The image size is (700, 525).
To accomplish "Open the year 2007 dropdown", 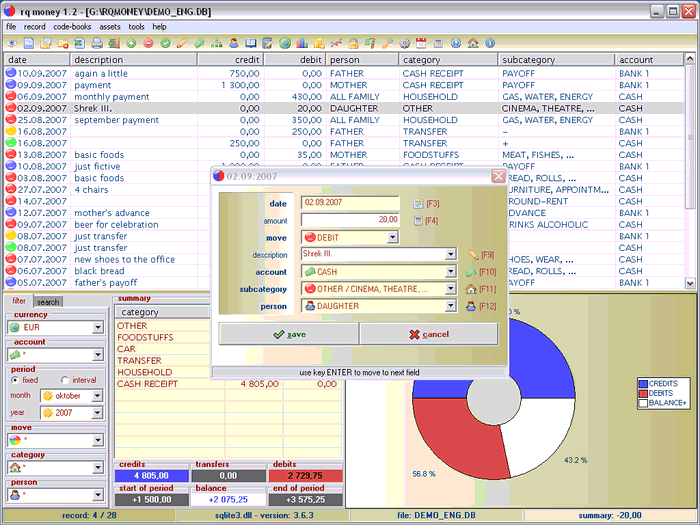I will click(97, 413).
